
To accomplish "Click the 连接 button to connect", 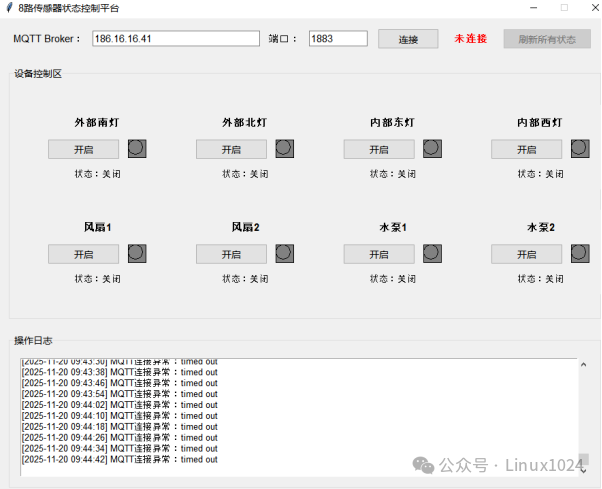I will pos(408,39).
